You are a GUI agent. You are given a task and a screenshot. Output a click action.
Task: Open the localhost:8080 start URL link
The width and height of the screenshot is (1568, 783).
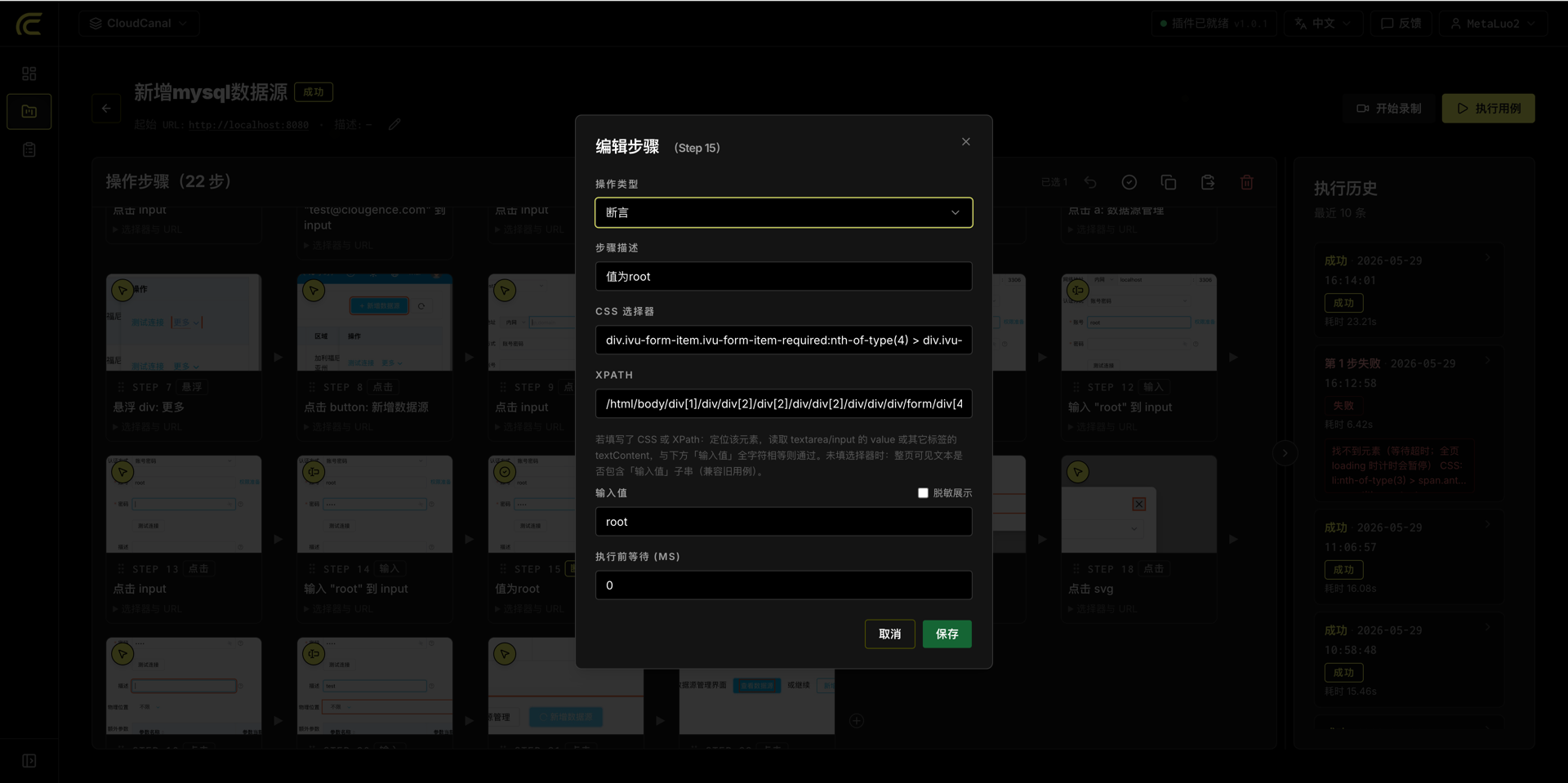[248, 125]
